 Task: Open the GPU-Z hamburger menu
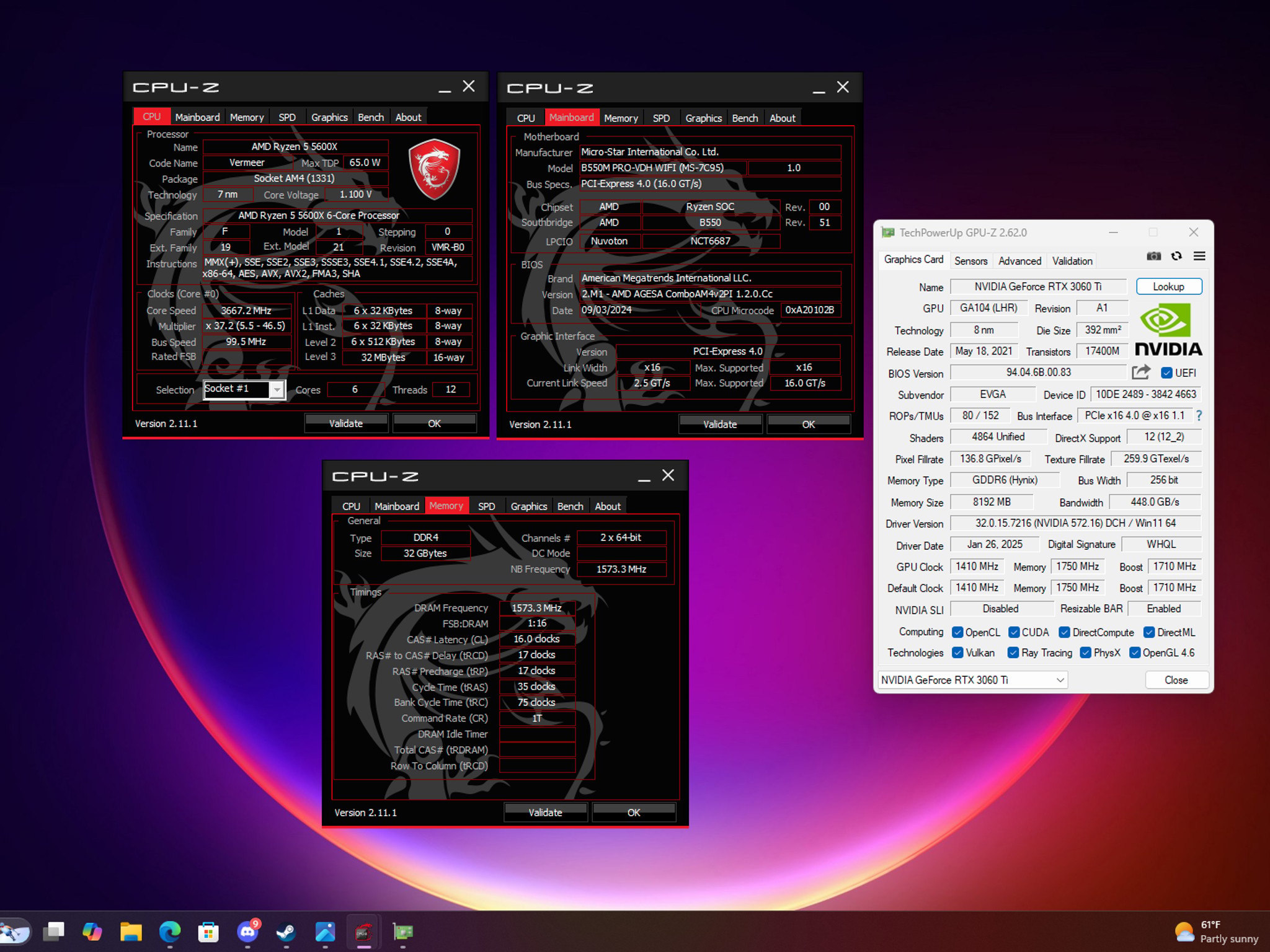tap(1199, 256)
